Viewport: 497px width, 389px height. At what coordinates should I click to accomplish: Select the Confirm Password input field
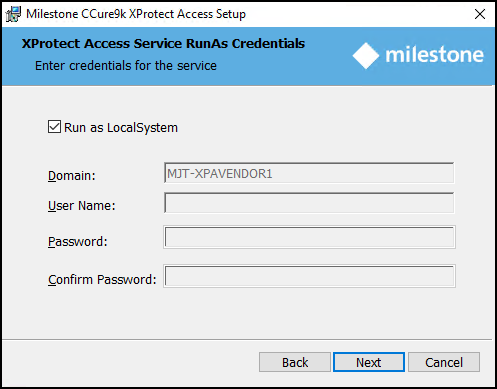pos(309,276)
